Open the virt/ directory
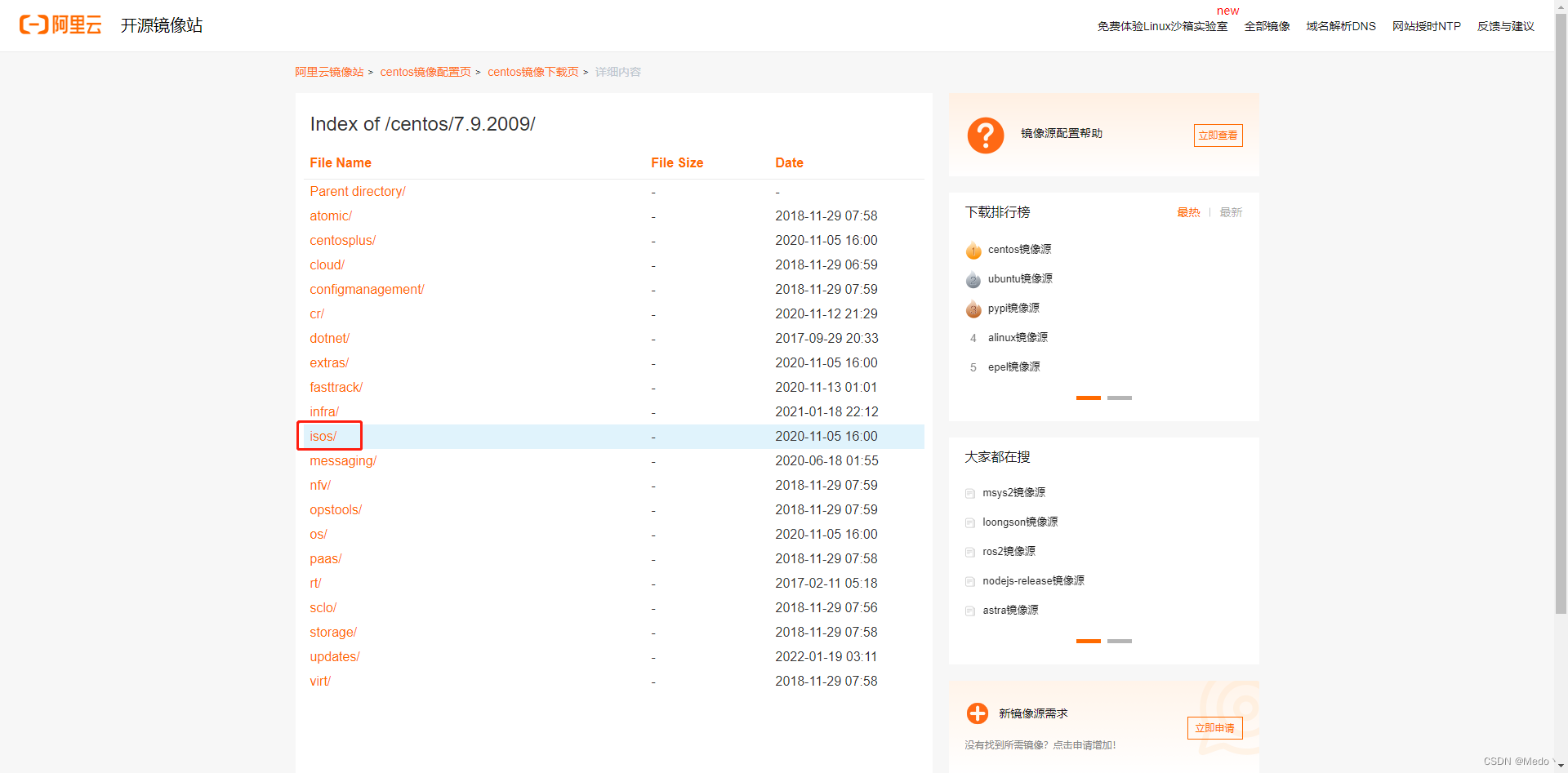The height and width of the screenshot is (773, 1568). click(x=320, y=681)
